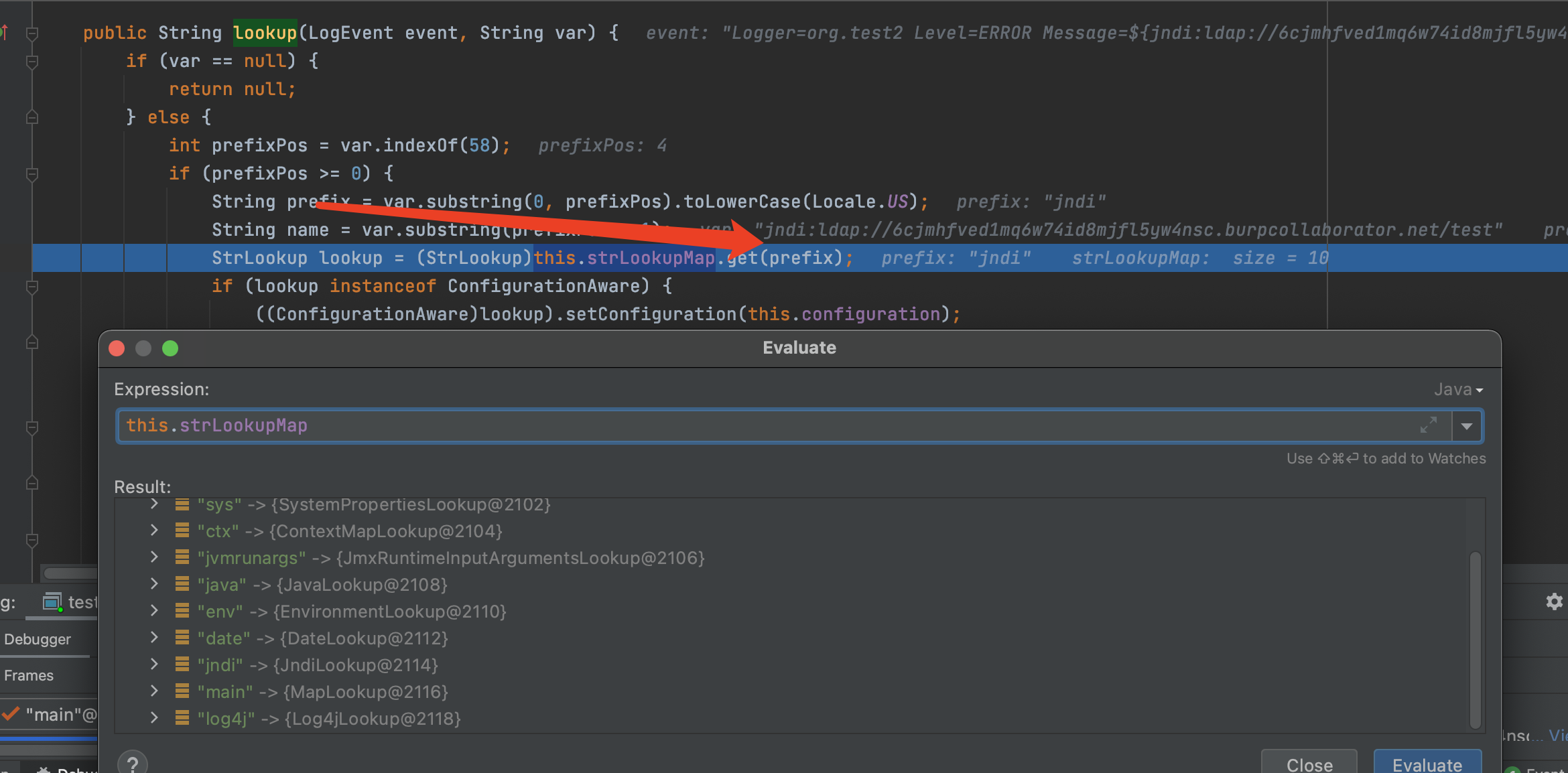Click the fold marker beside "} else {"
This screenshot has height=773, width=1568.
point(31,117)
